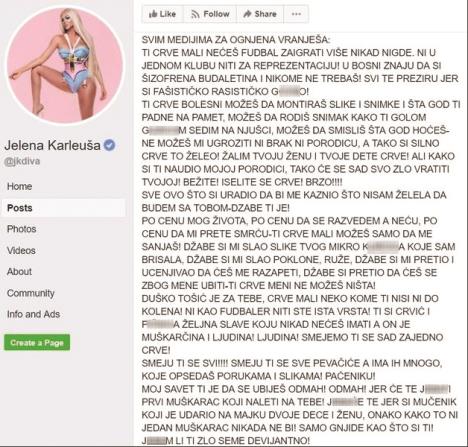This screenshot has width=468, height=447.
Task: Click the Like button with thumbs-up icon
Action: click(x=162, y=14)
